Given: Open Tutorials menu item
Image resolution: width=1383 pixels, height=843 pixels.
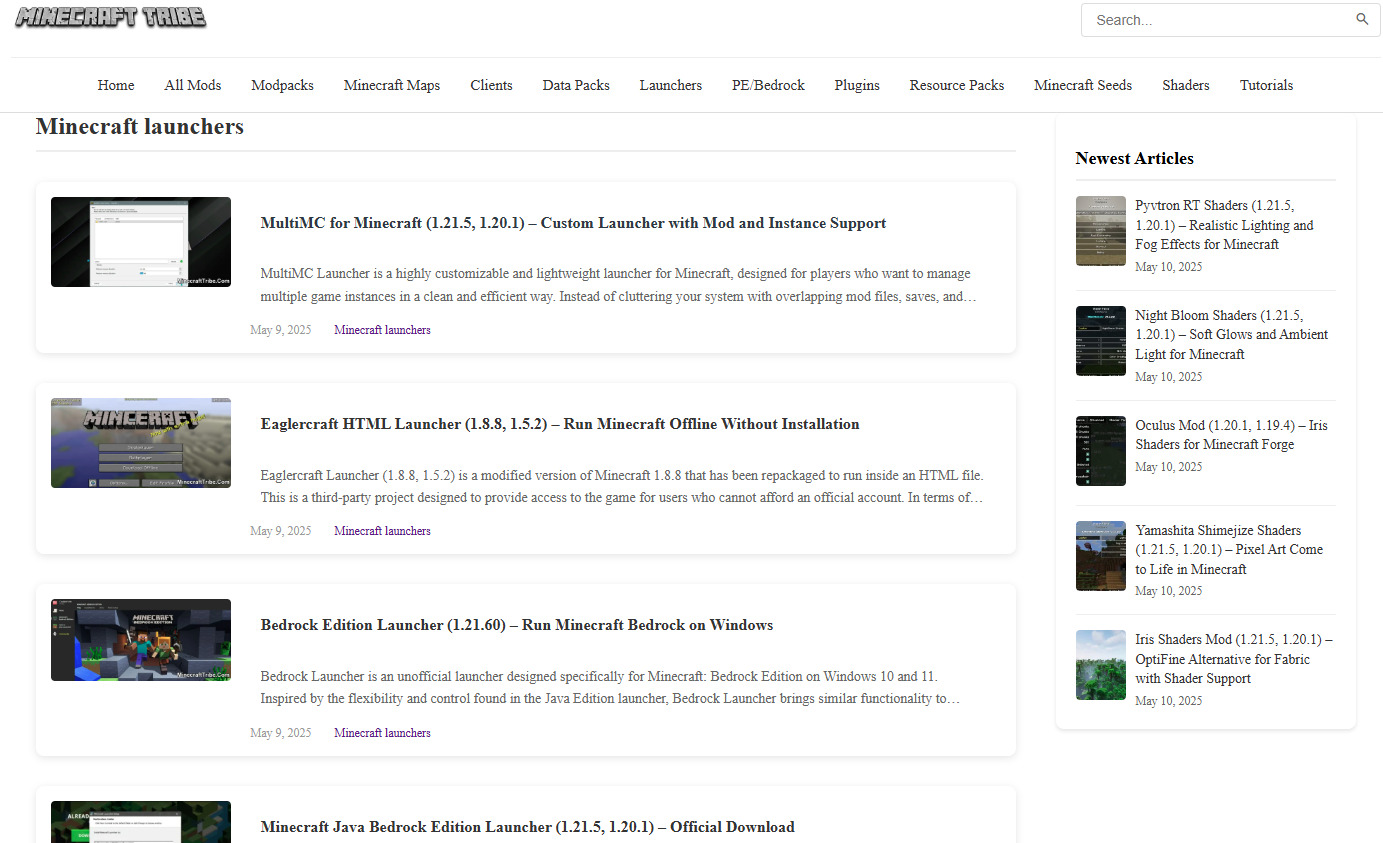Looking at the screenshot, I should point(1266,85).
